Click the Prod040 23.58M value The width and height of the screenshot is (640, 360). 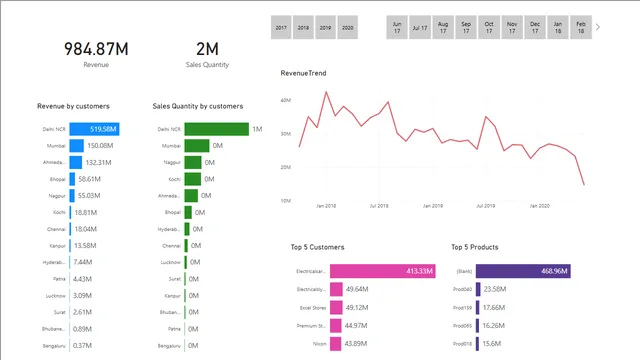pos(495,289)
